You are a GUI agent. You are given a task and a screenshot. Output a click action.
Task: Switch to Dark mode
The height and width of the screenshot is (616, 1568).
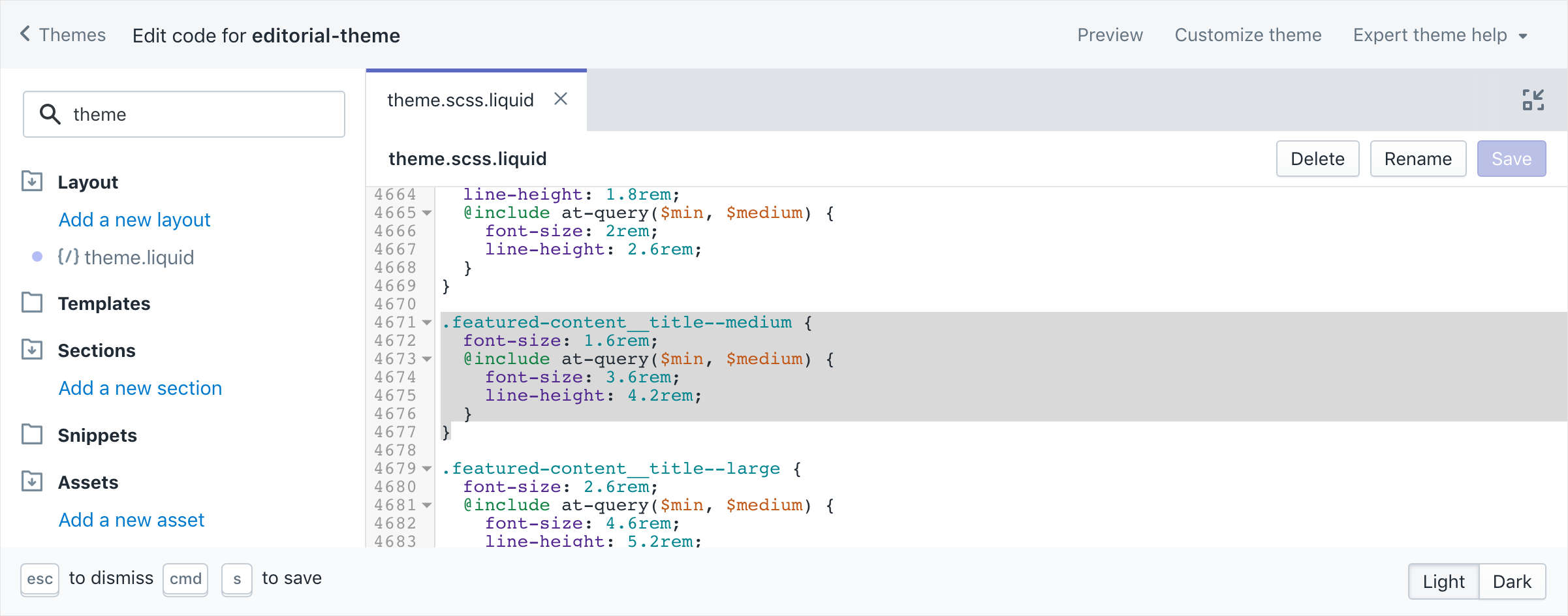[x=1512, y=581]
